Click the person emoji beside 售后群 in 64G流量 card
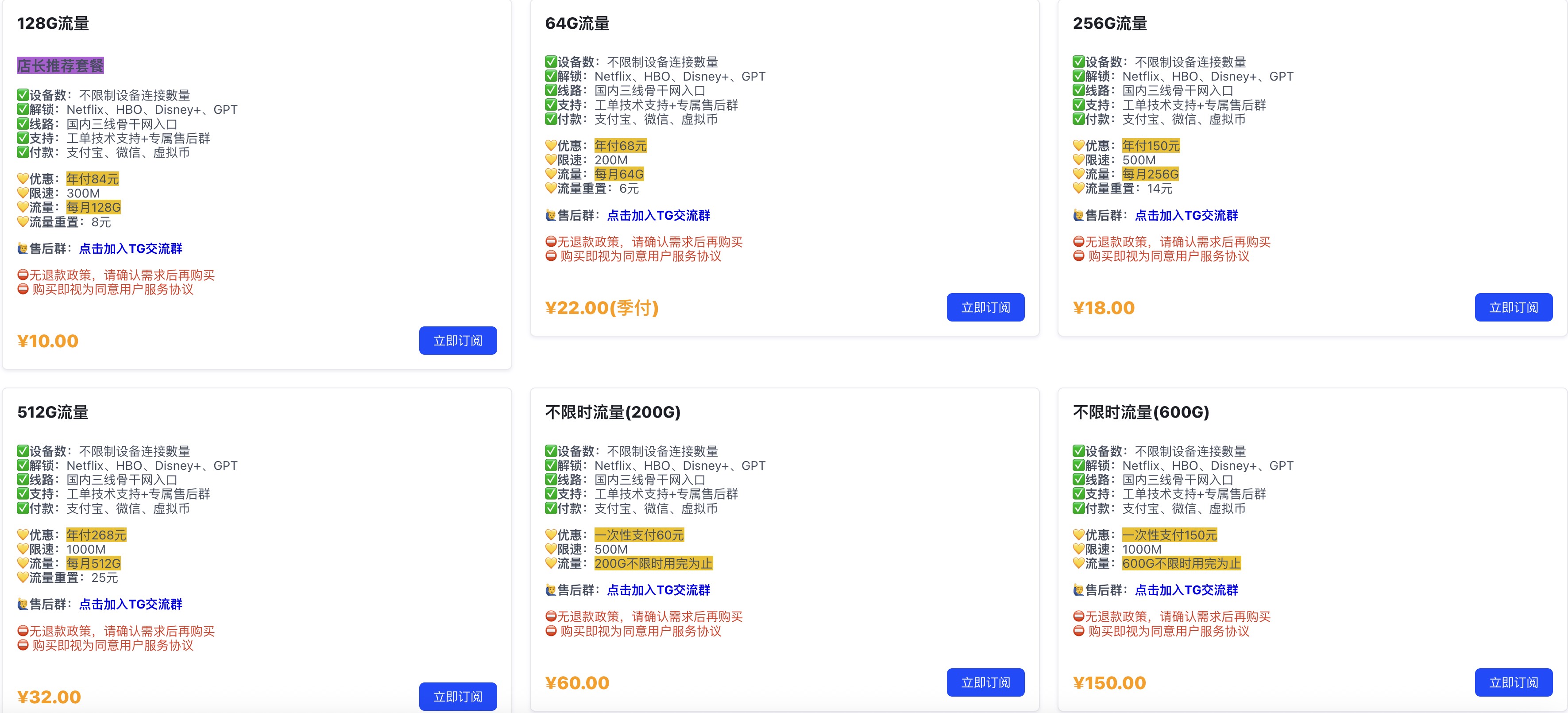Image resolution: width=1568 pixels, height=713 pixels. (551, 216)
